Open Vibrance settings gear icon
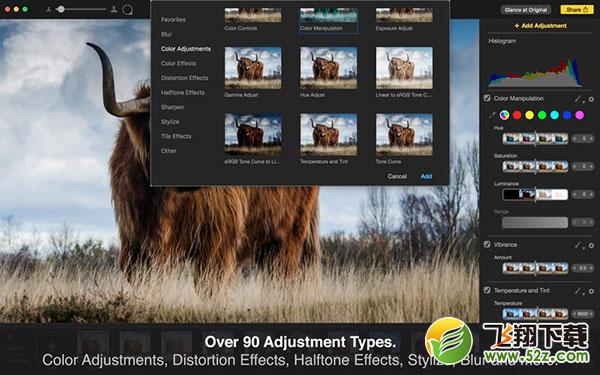 click(591, 245)
